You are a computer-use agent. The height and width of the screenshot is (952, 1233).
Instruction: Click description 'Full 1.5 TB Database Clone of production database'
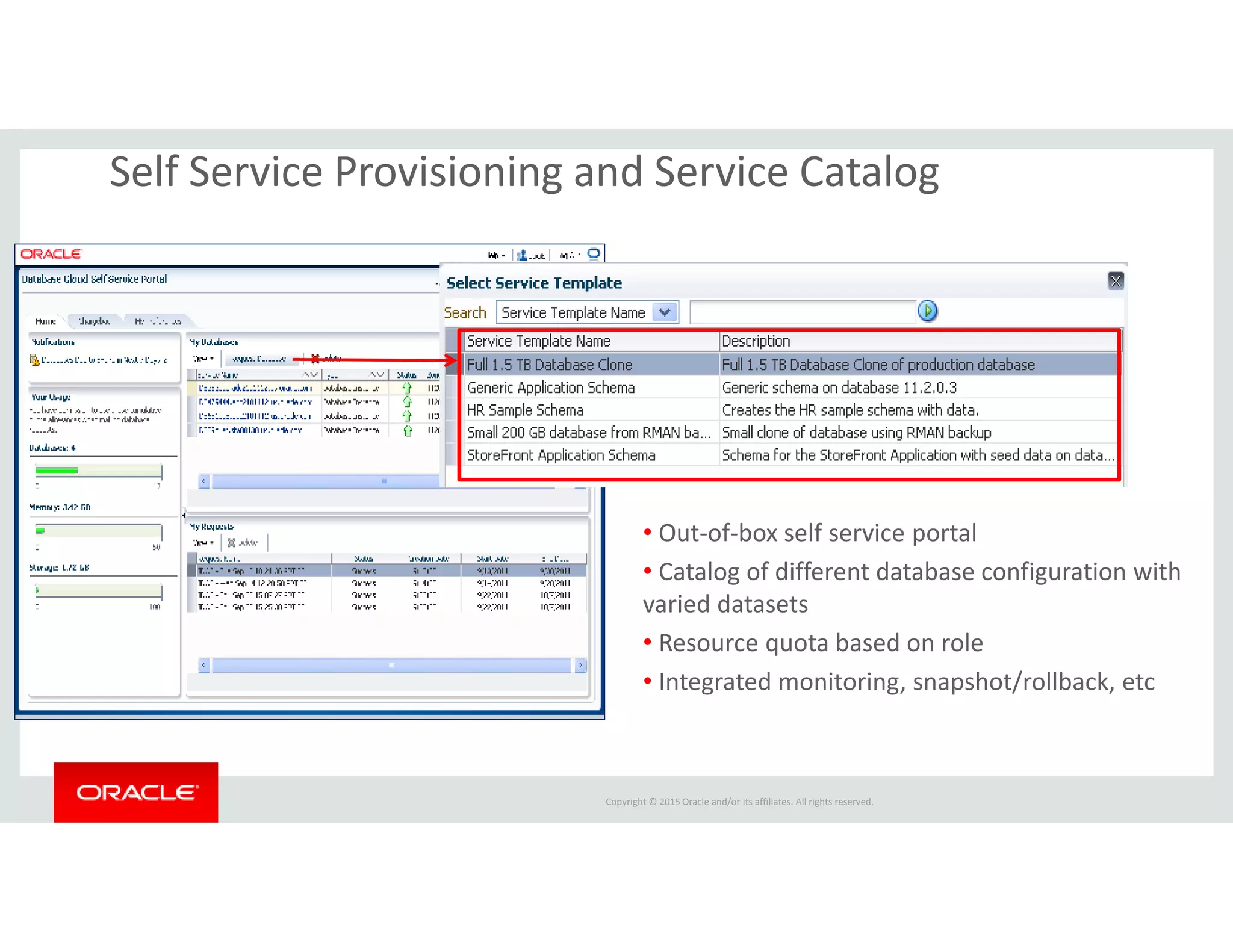[878, 365]
